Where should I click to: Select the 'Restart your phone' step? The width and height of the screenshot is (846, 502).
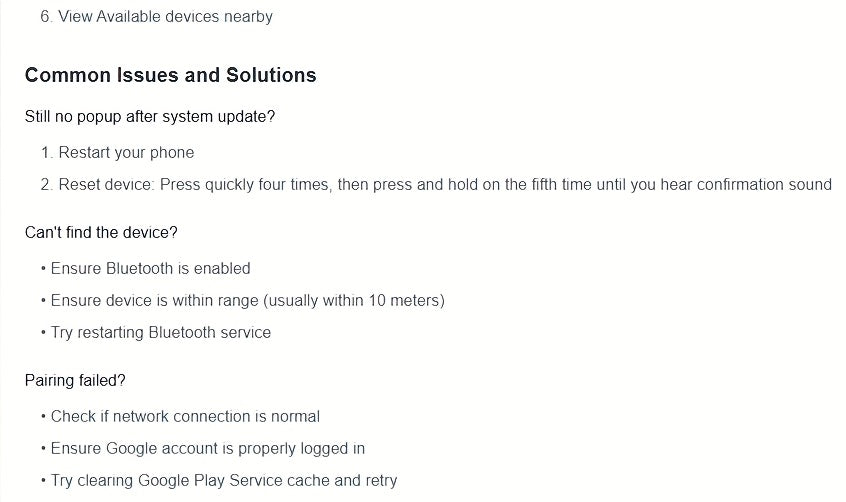tap(126, 153)
